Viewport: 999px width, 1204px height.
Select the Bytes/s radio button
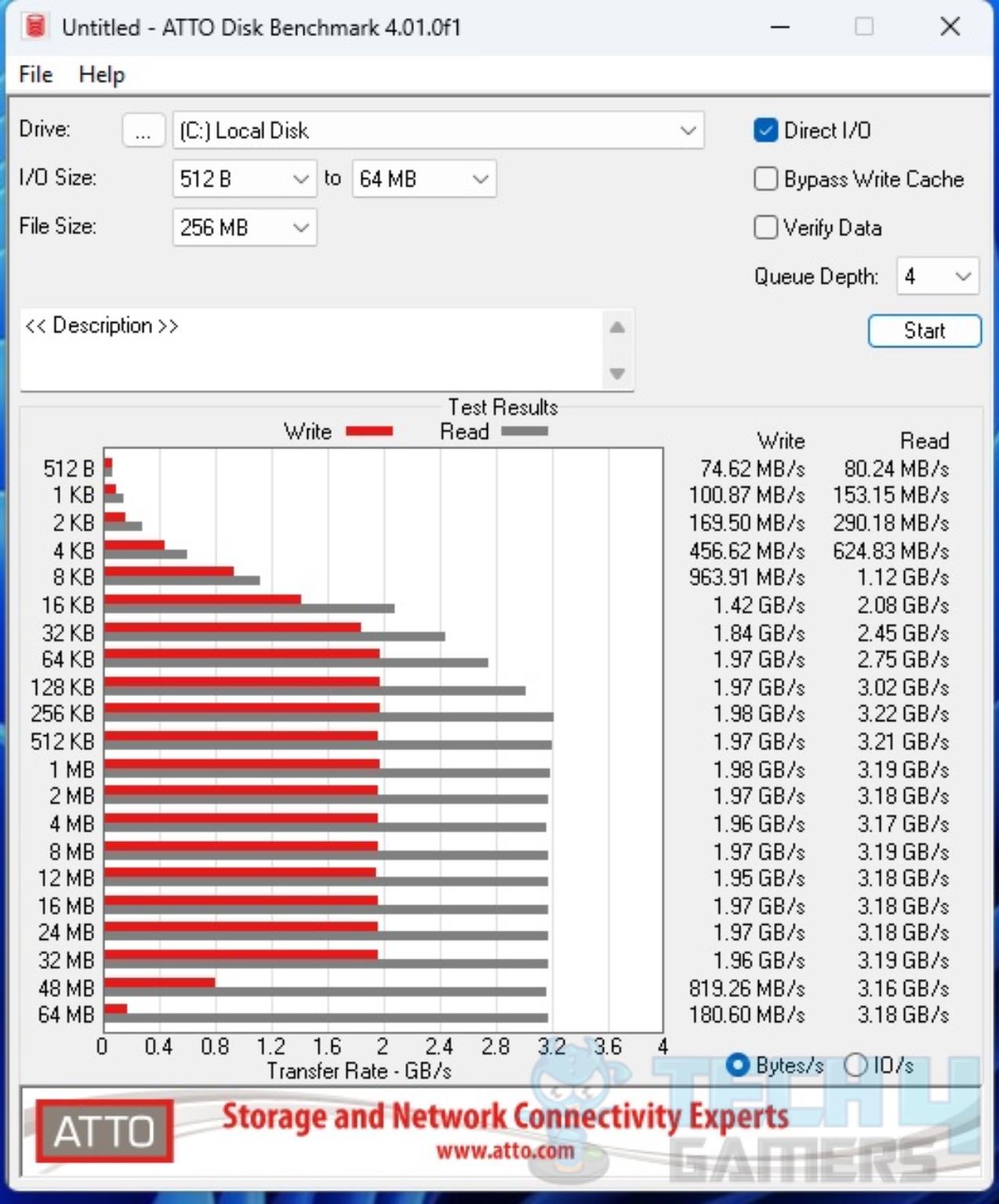(x=737, y=1064)
